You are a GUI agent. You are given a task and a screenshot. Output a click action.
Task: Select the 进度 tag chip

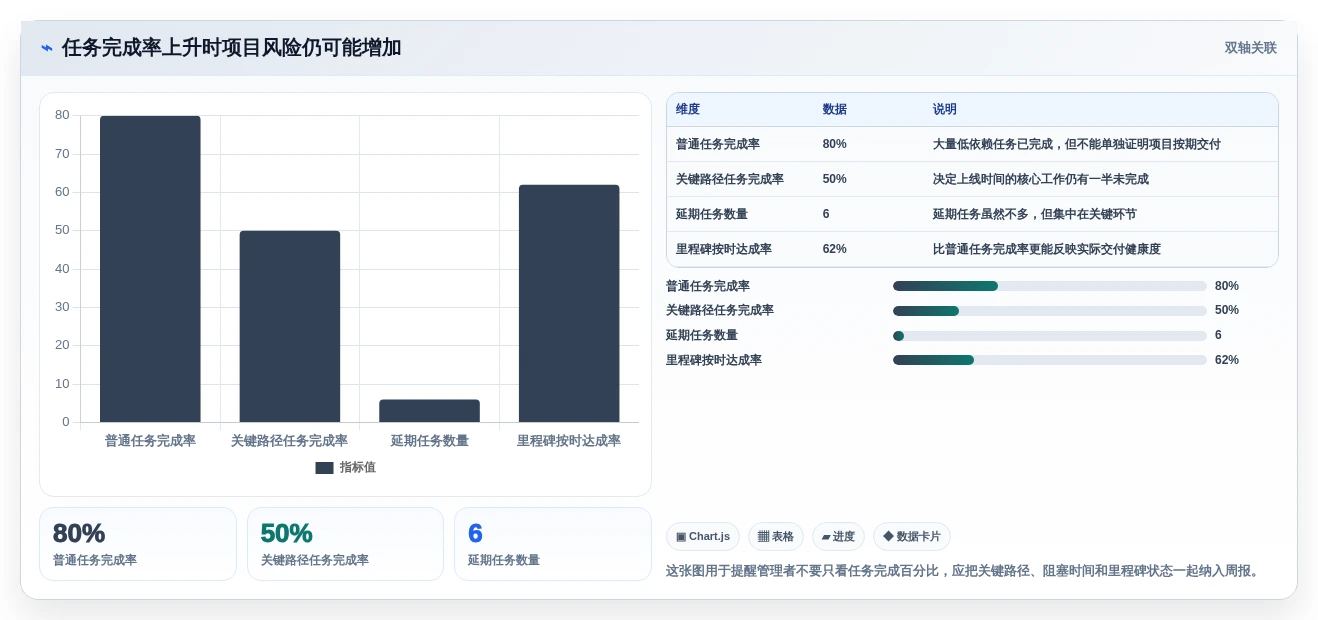pyautogui.click(x=838, y=537)
